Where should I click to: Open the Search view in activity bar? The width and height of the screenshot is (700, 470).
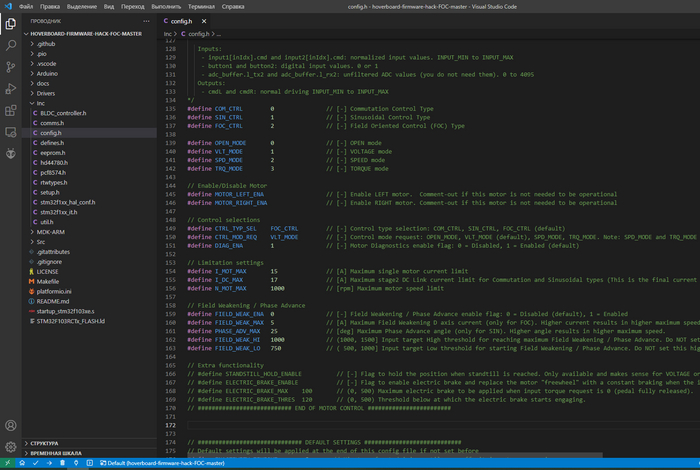(x=11, y=44)
